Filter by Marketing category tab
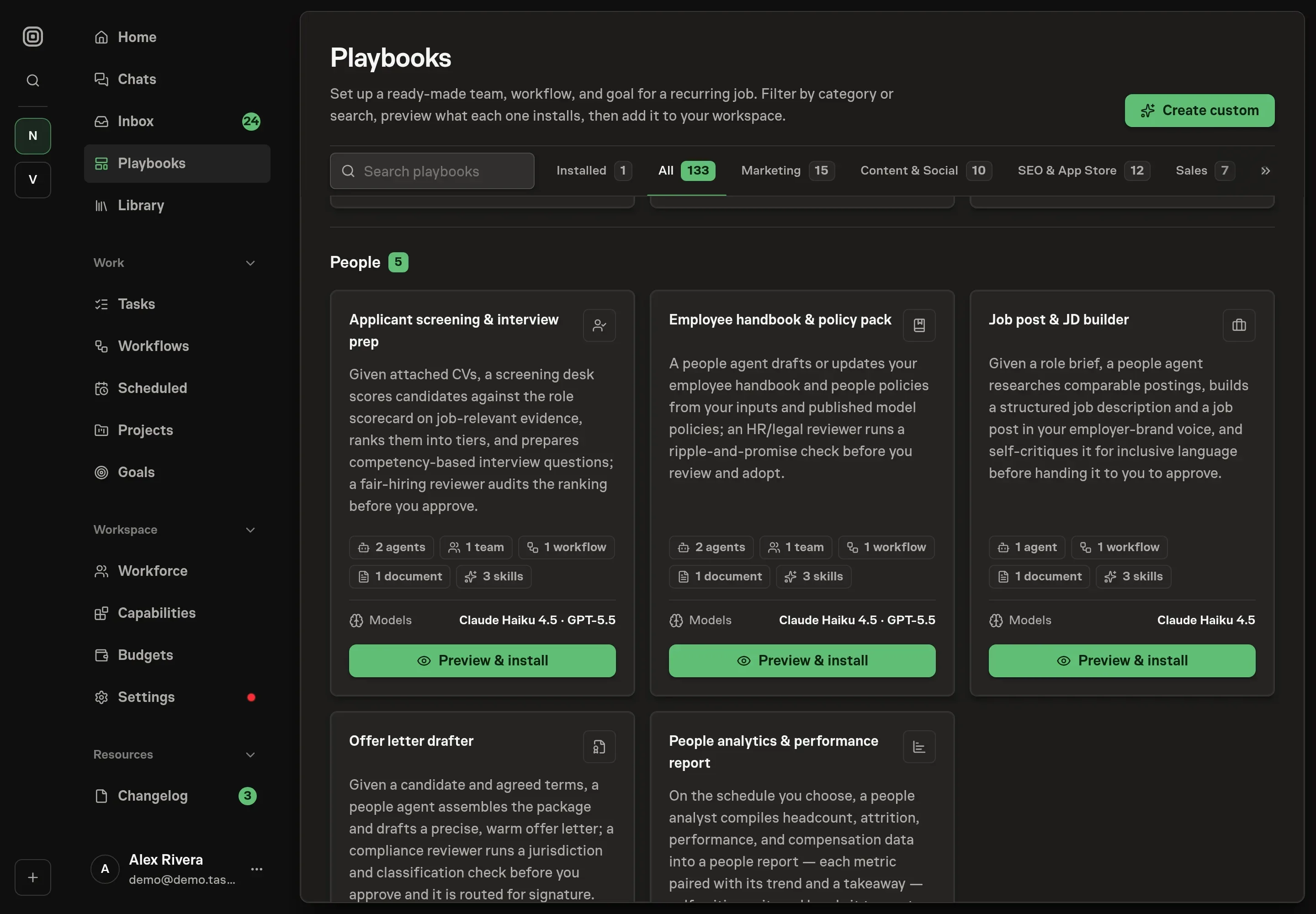This screenshot has height=914, width=1316. tap(787, 170)
